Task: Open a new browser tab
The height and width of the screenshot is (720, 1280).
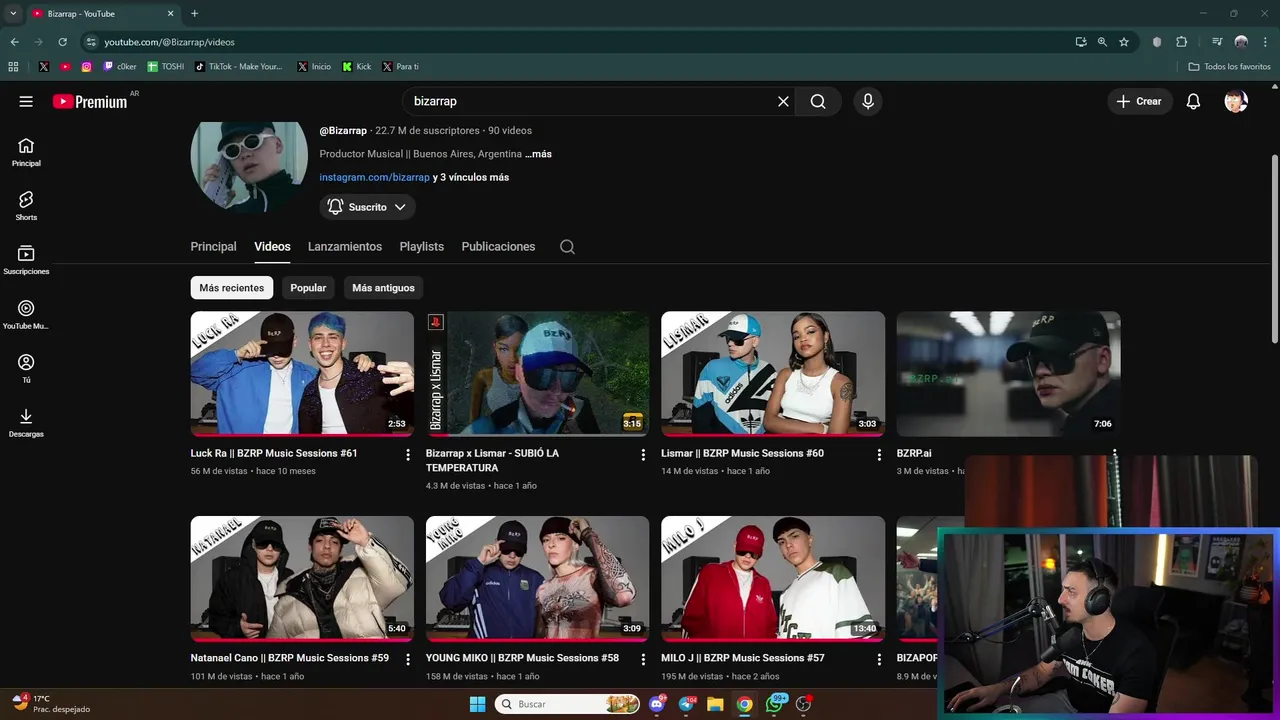Action: point(194,14)
